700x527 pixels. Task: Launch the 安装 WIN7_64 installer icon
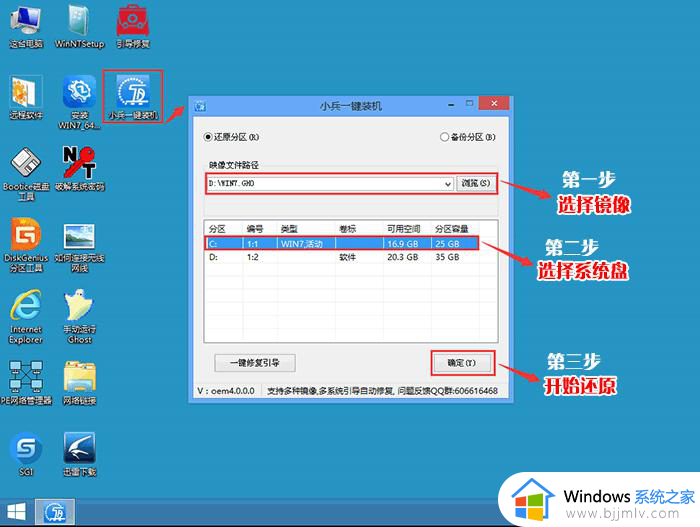coord(79,102)
